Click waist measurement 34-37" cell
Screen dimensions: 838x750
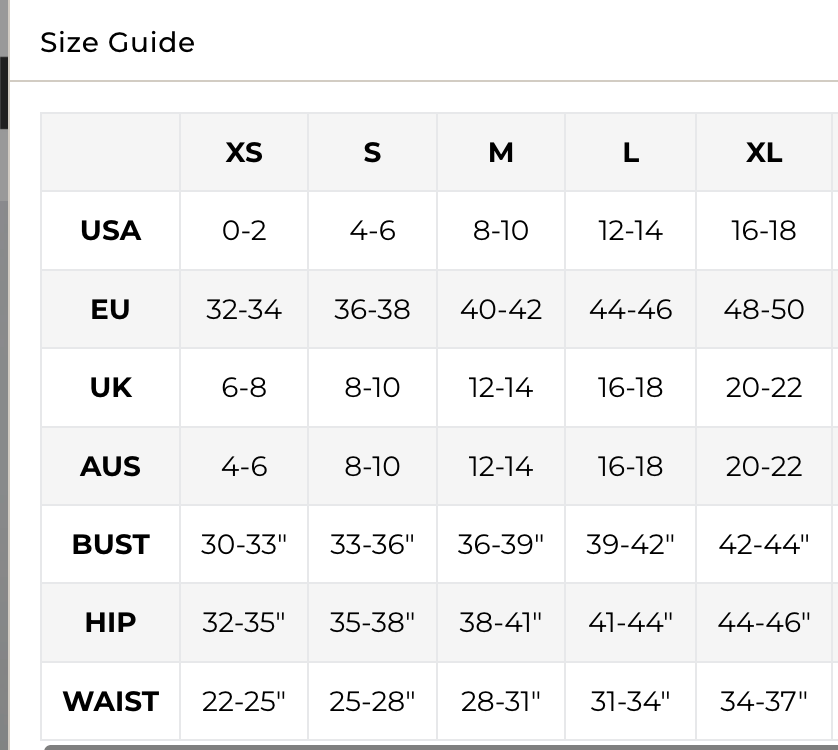click(x=764, y=701)
